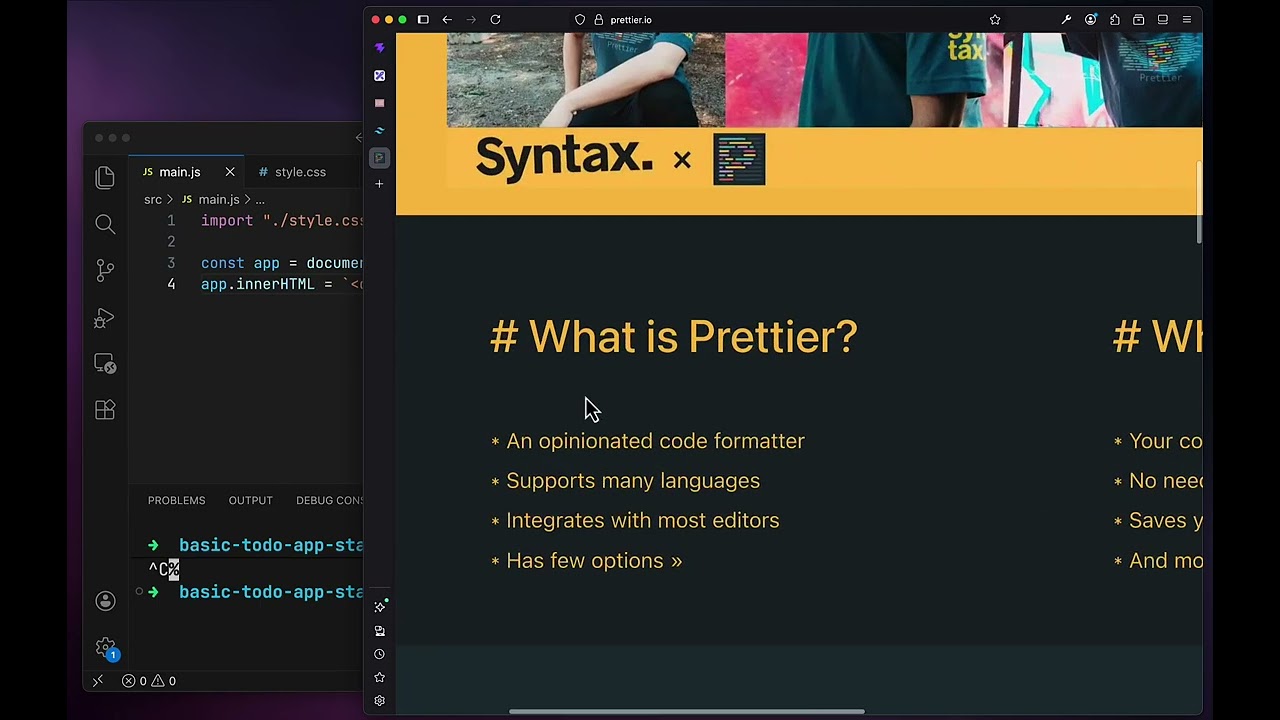Screen dimensions: 1280x720
Task: Open the AI sparkle panel in the browser sidebar
Action: pyautogui.click(x=380, y=607)
